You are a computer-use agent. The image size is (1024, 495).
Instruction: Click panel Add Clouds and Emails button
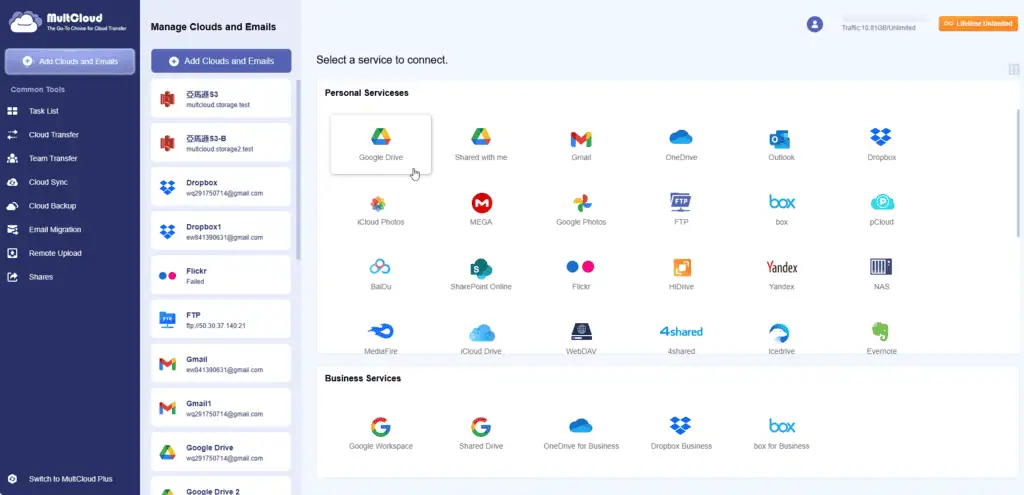221,61
